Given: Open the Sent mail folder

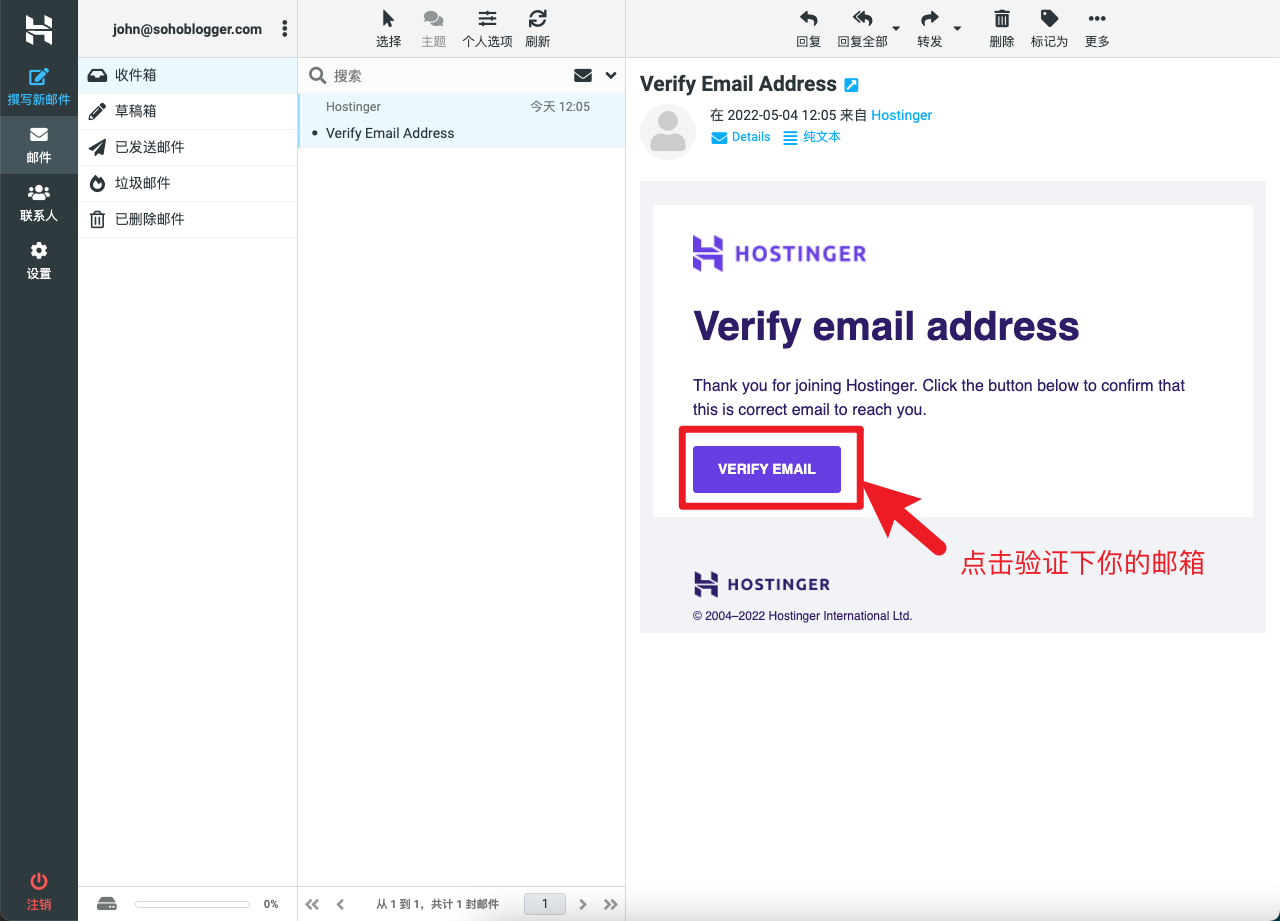Looking at the screenshot, I should (149, 147).
